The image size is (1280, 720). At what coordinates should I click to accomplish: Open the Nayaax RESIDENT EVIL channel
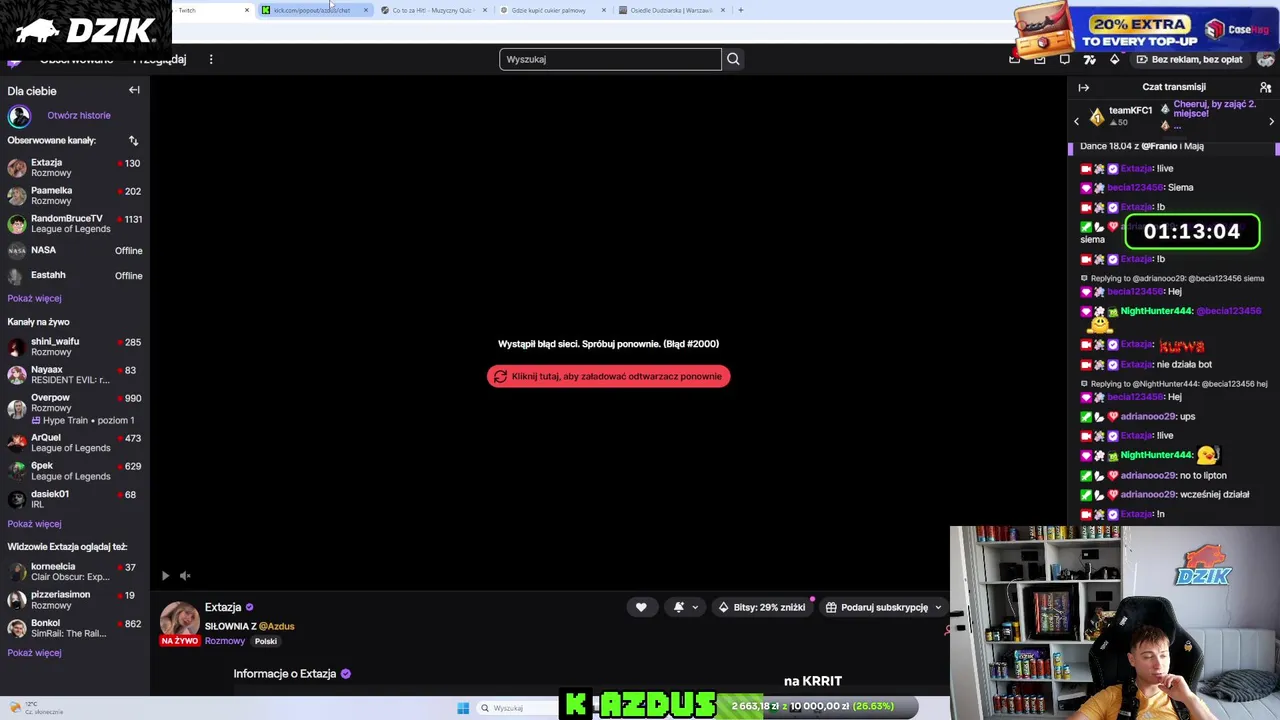click(75, 374)
